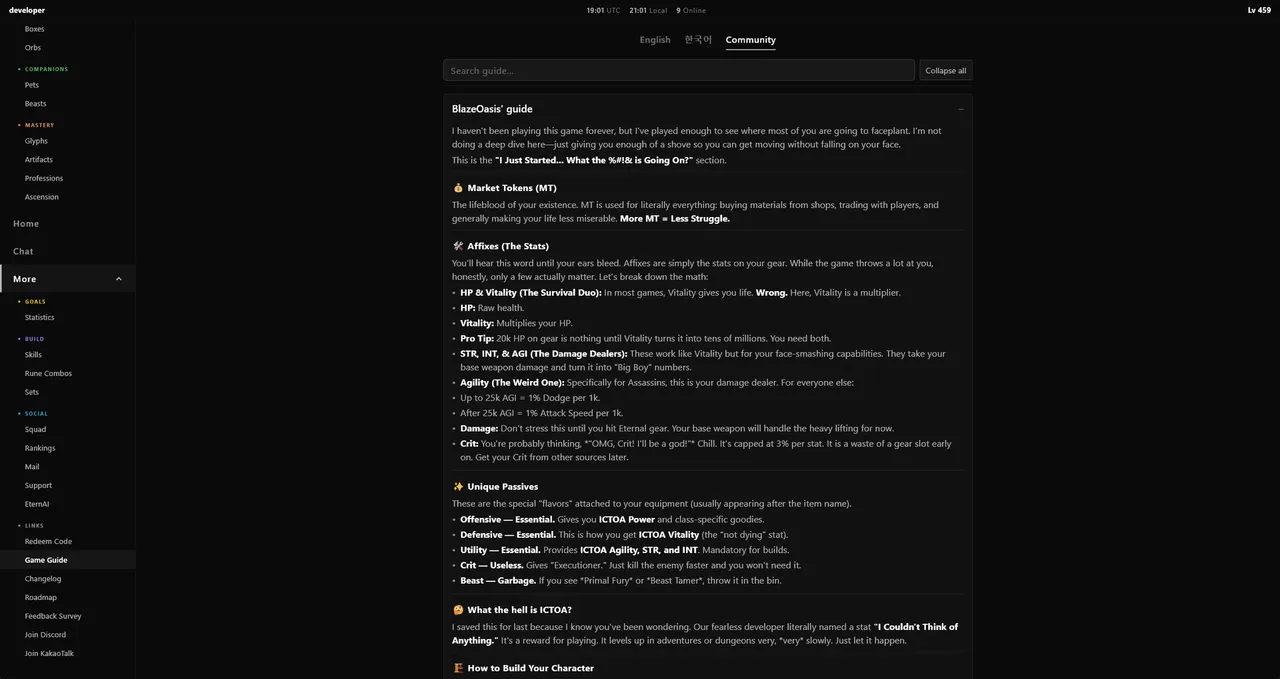Focus the Search guide input field
The image size is (1280, 679).
[x=679, y=70]
